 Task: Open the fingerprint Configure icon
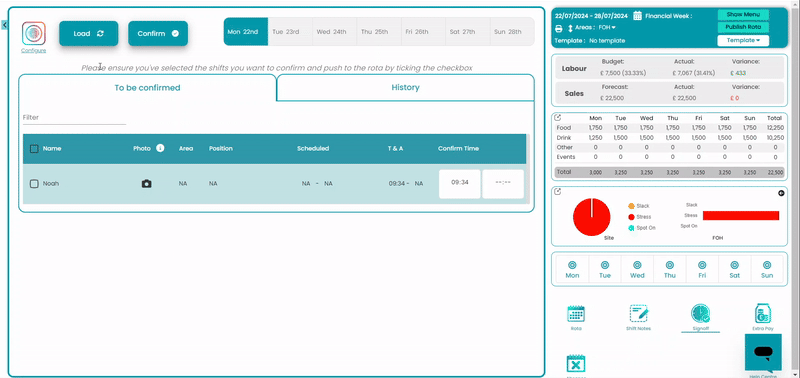(x=34, y=33)
